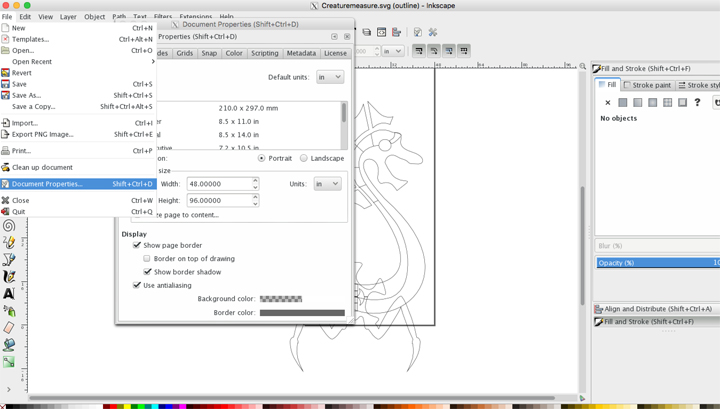Open Default units dropdown
The width and height of the screenshot is (720, 409).
(330, 77)
